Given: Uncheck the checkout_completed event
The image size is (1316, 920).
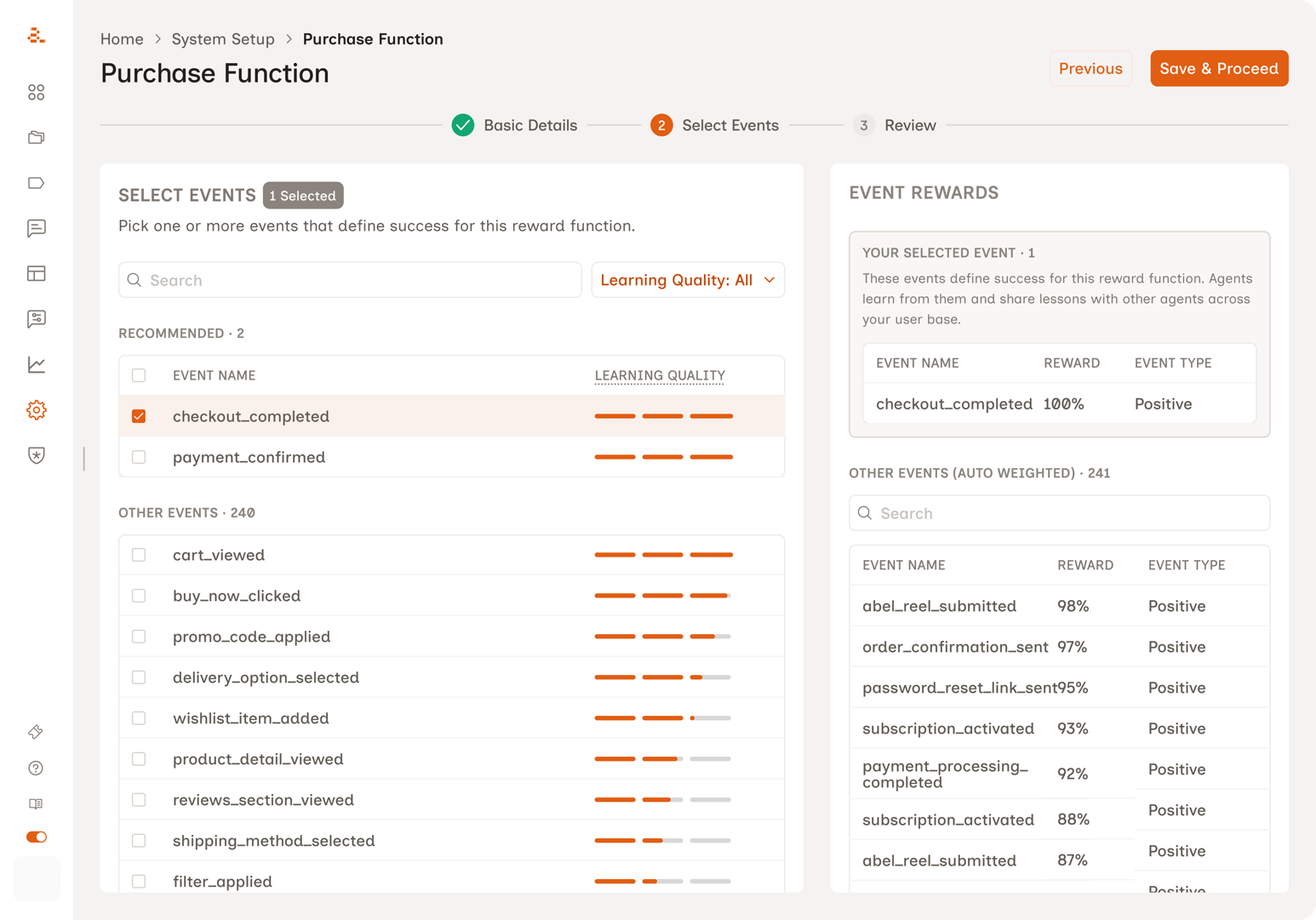Looking at the screenshot, I should point(139,416).
